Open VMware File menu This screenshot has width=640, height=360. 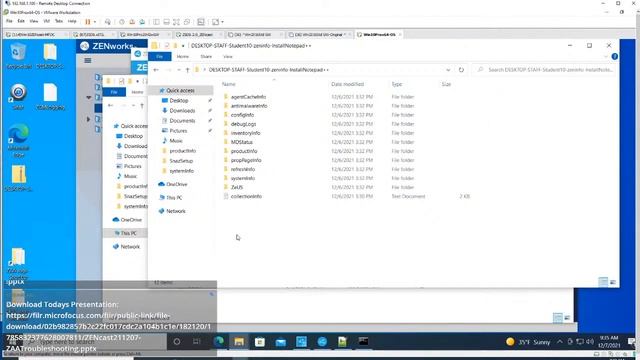click(x=9, y=21)
